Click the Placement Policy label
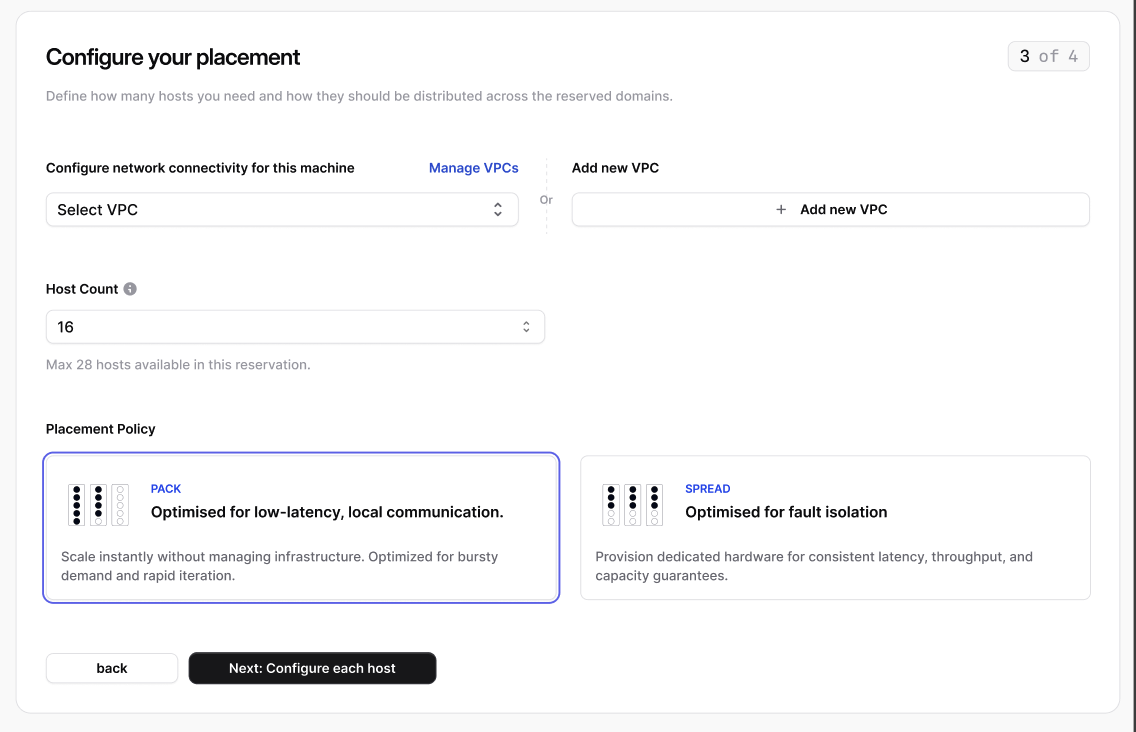This screenshot has height=732, width=1136. [x=101, y=429]
